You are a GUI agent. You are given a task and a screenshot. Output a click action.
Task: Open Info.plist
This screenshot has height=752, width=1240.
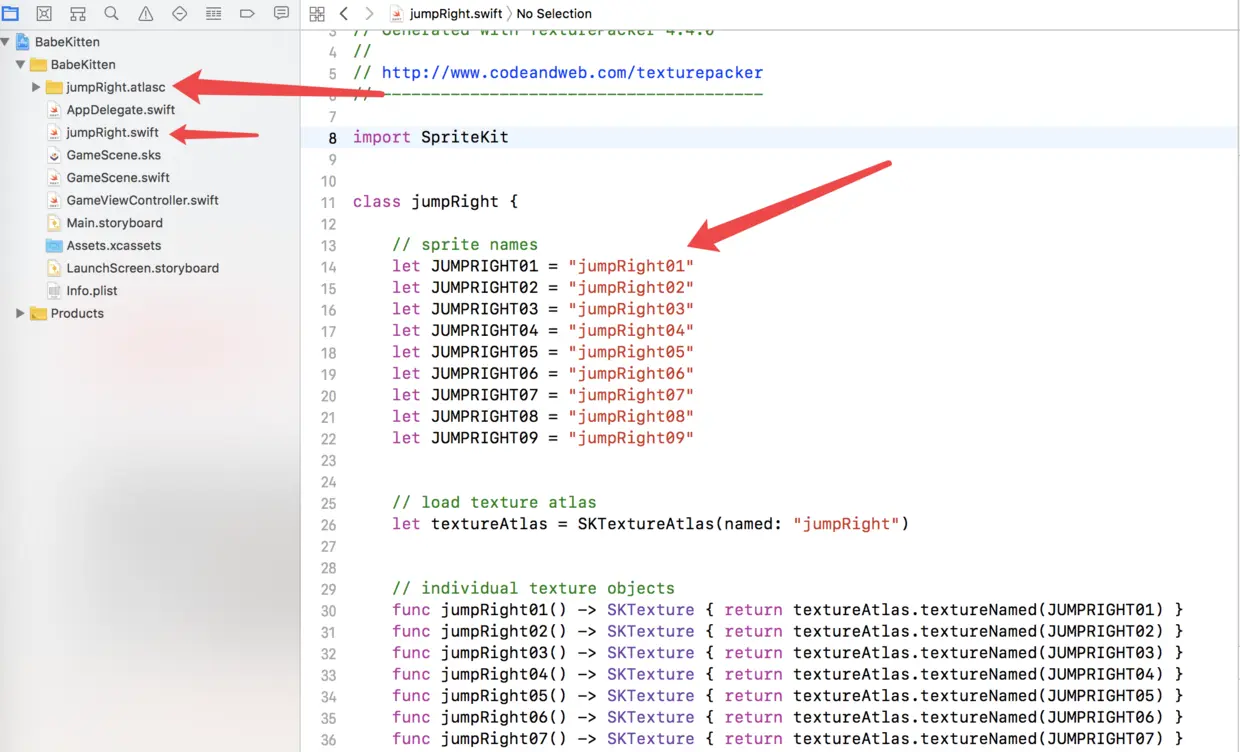click(x=93, y=291)
